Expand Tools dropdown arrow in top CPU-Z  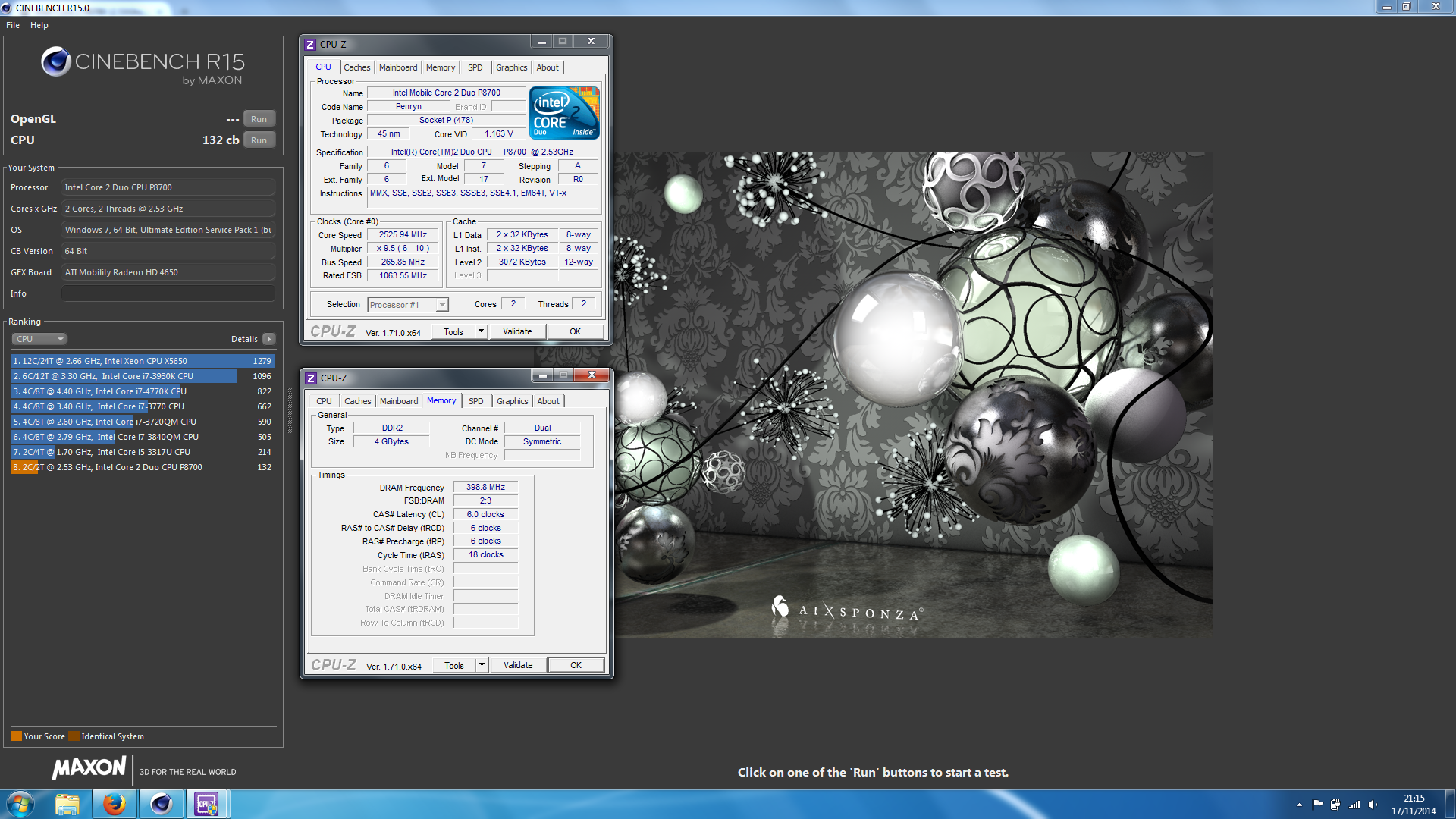(481, 331)
